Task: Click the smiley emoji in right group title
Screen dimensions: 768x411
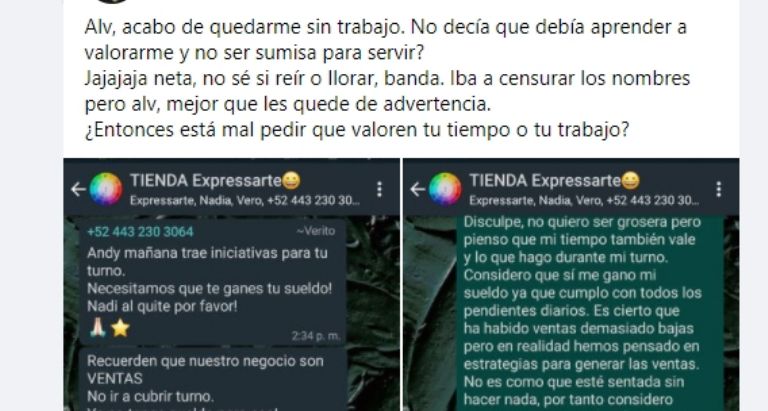Action: point(630,181)
